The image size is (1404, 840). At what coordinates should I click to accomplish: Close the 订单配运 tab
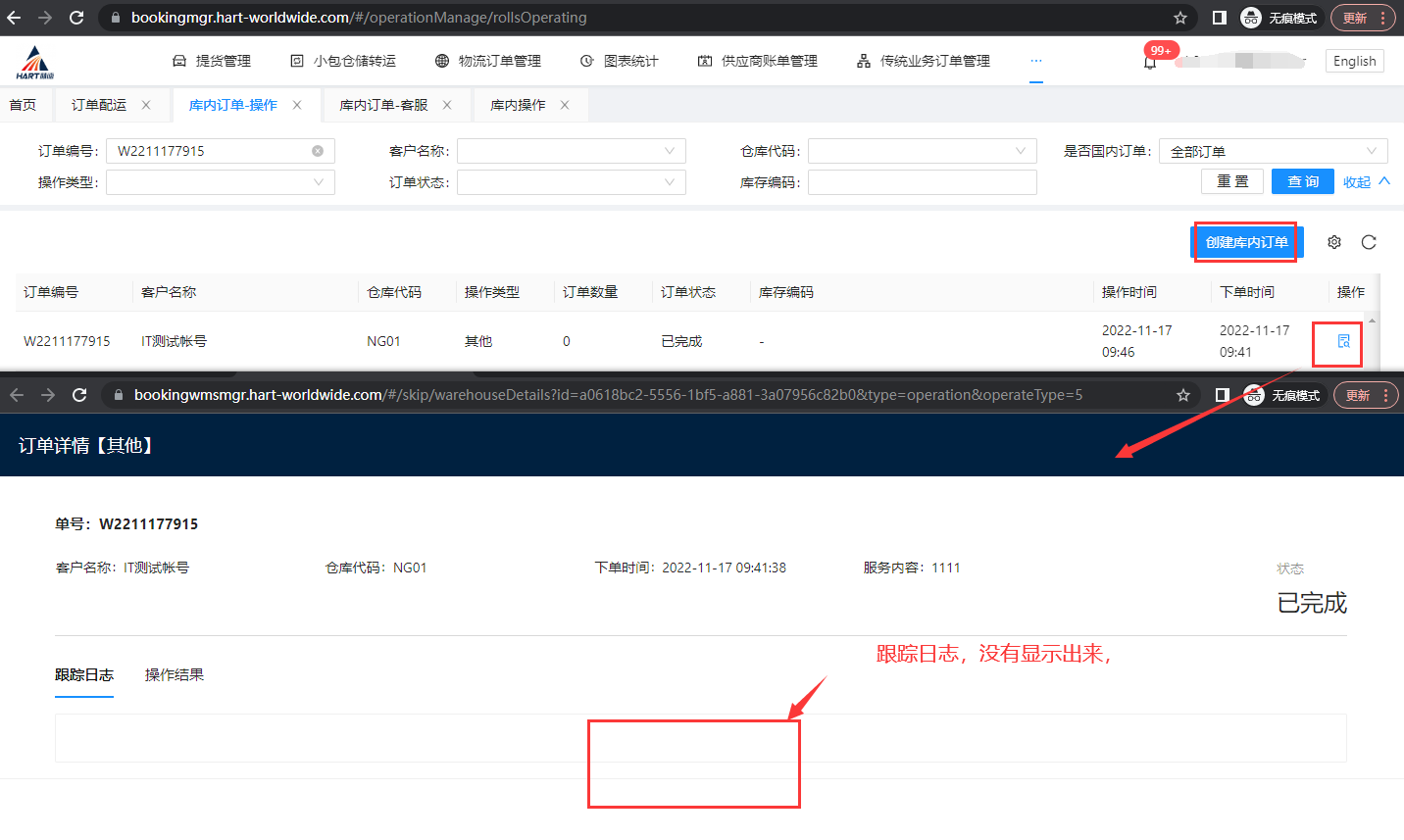tap(146, 105)
